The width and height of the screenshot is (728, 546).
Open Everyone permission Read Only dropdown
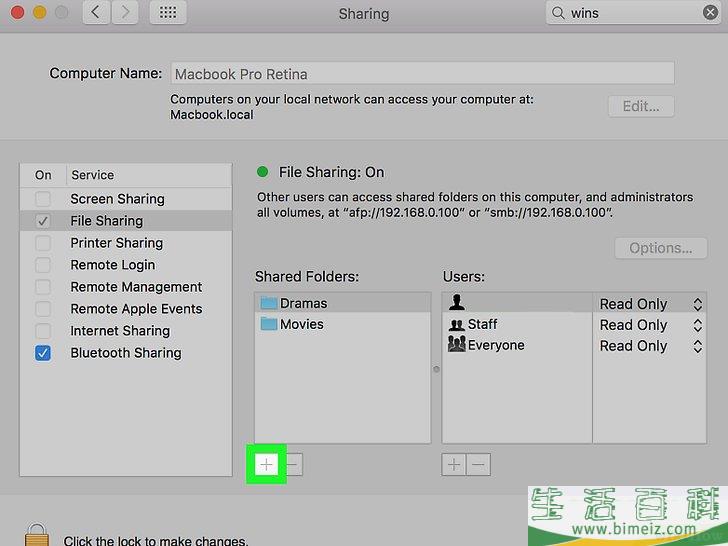pyautogui.click(x=650, y=346)
